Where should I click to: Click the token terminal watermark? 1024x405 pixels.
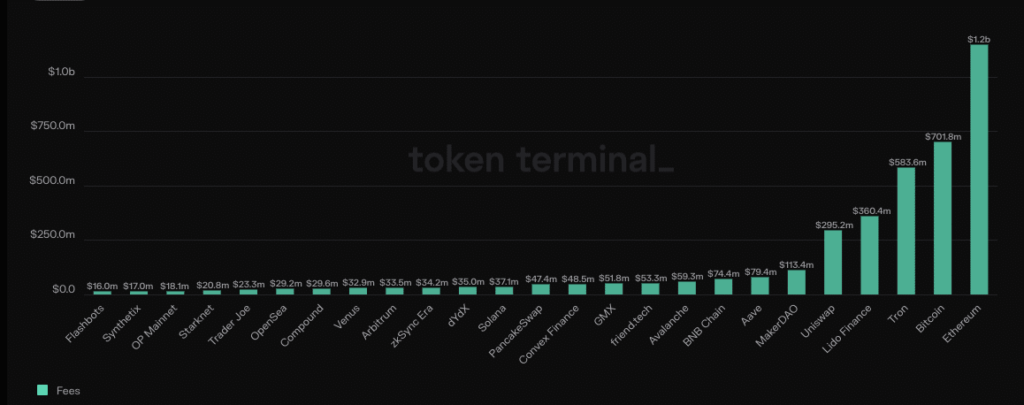click(541, 159)
